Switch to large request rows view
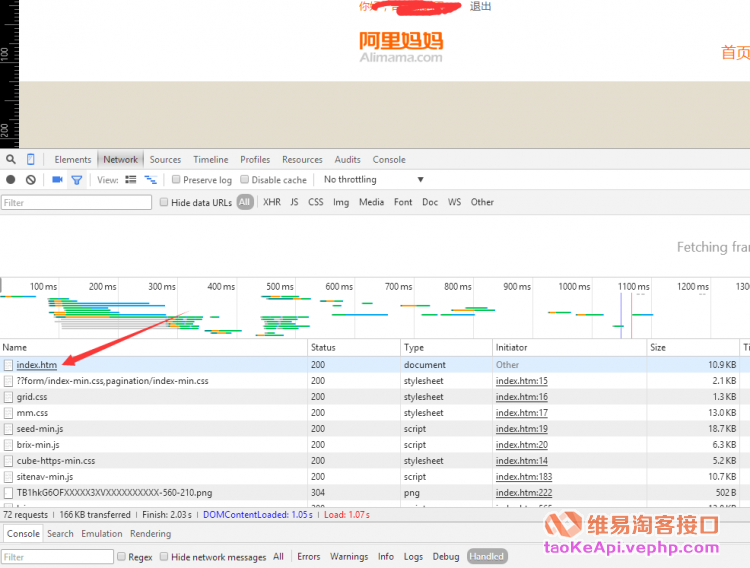Viewport: 750px width, 568px height. coord(131,180)
